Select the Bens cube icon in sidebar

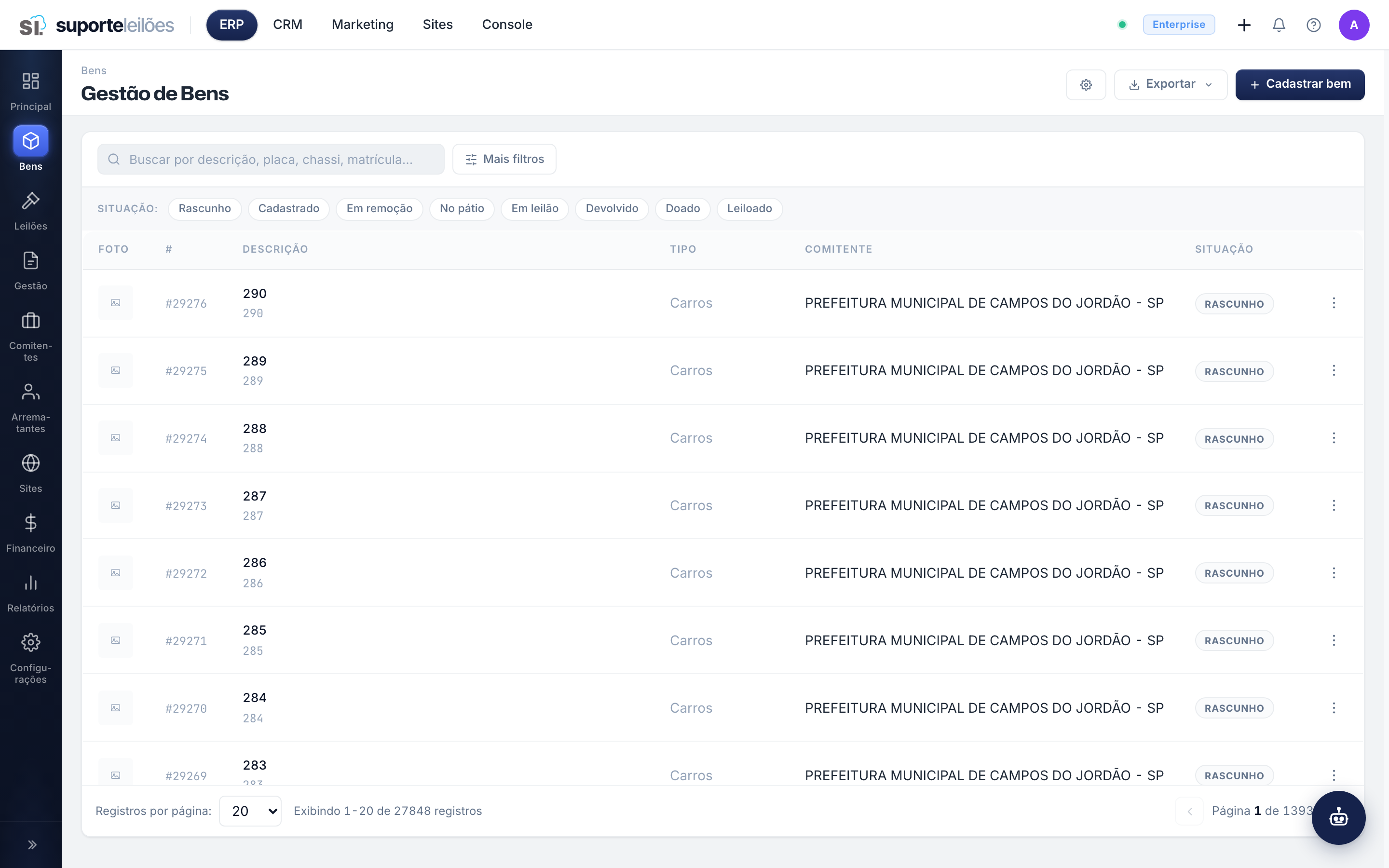pos(30,141)
